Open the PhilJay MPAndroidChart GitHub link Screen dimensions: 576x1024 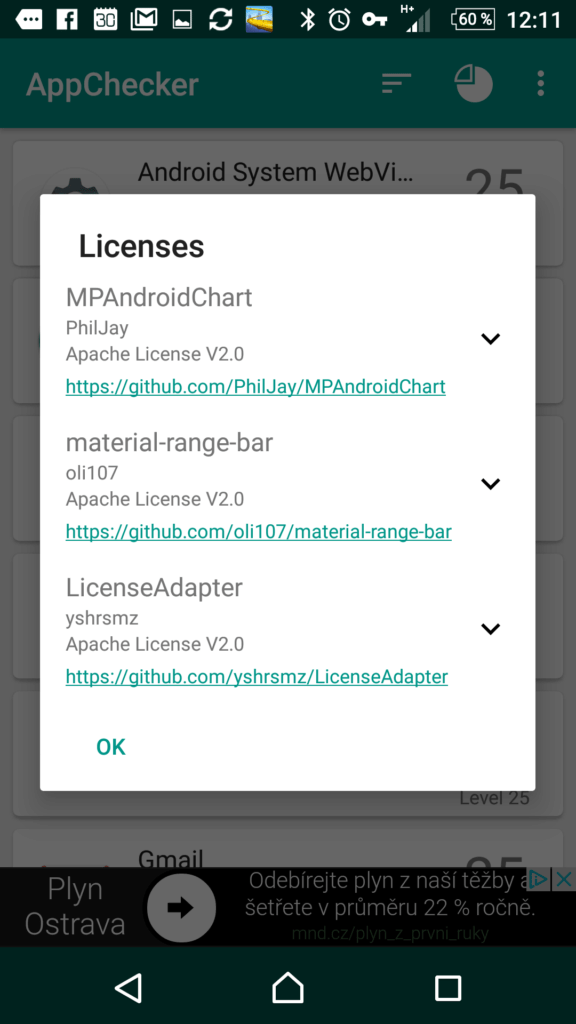[255, 387]
